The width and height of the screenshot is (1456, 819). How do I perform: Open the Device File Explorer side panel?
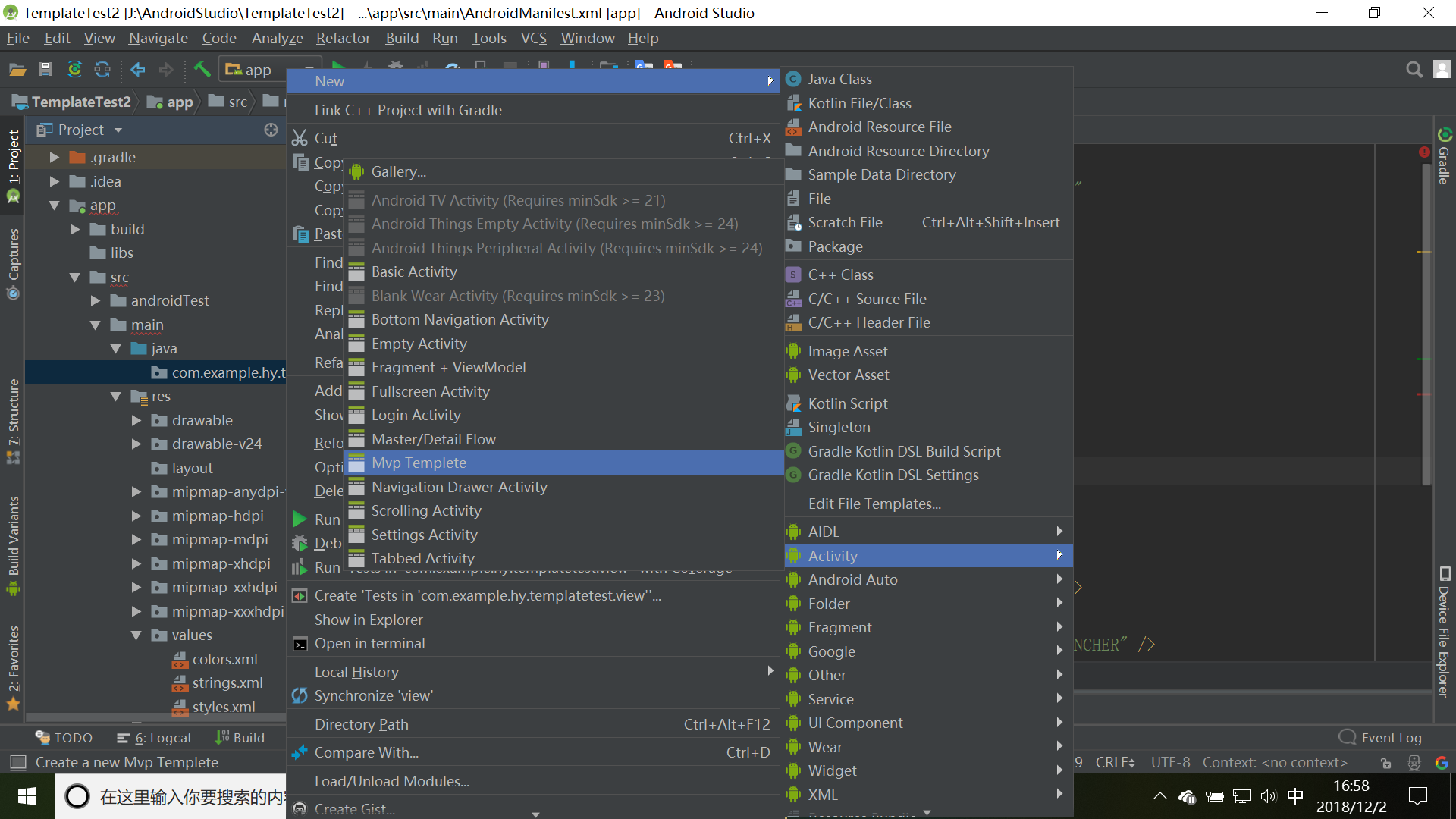[x=1444, y=632]
